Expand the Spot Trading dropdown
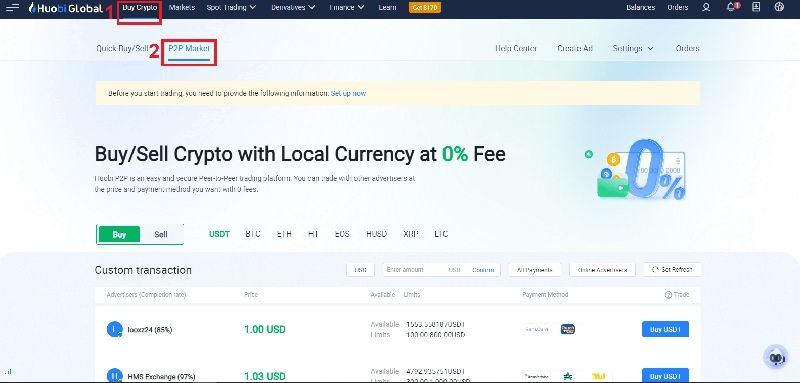The height and width of the screenshot is (383, 800). (x=231, y=7)
